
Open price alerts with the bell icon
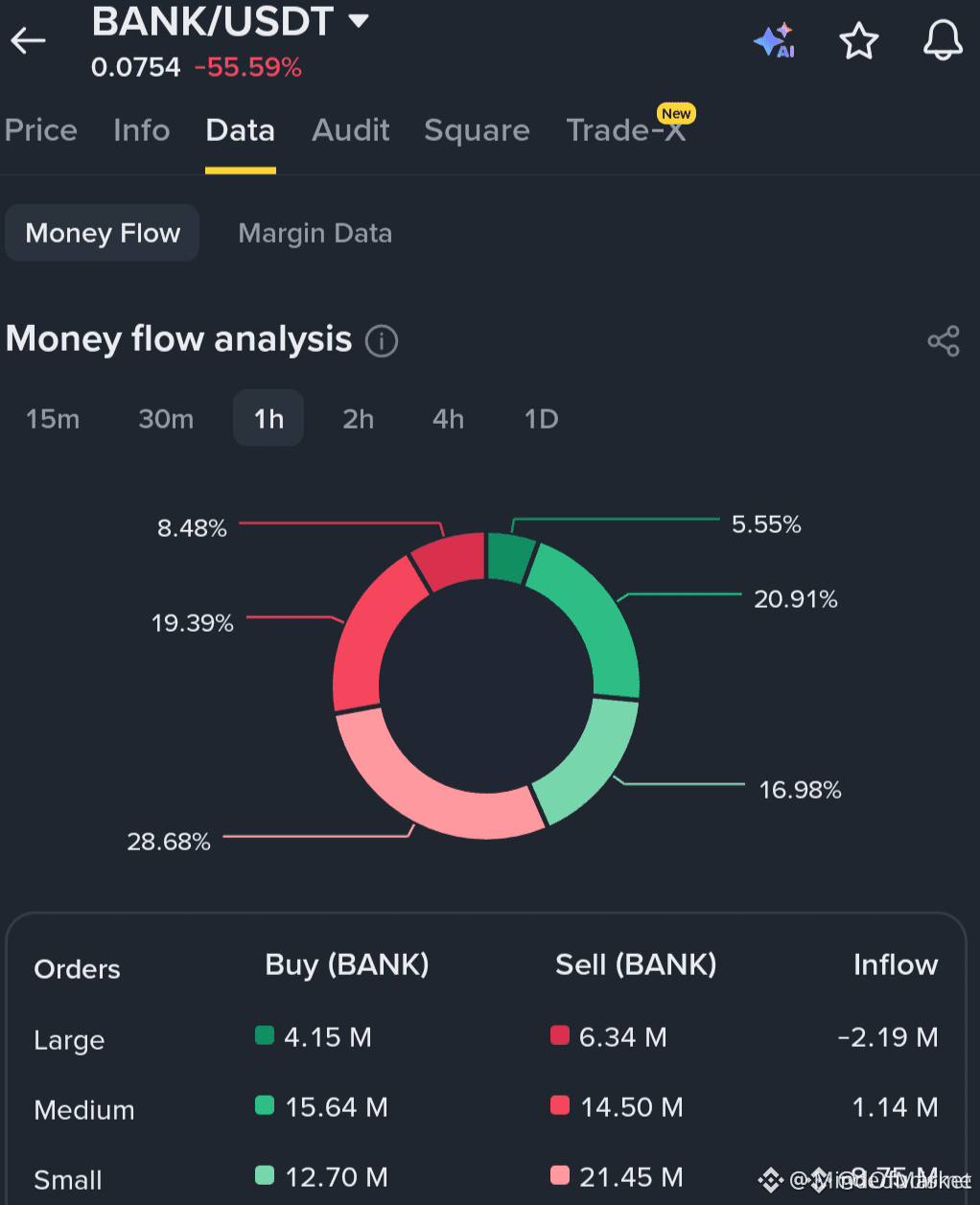click(943, 40)
